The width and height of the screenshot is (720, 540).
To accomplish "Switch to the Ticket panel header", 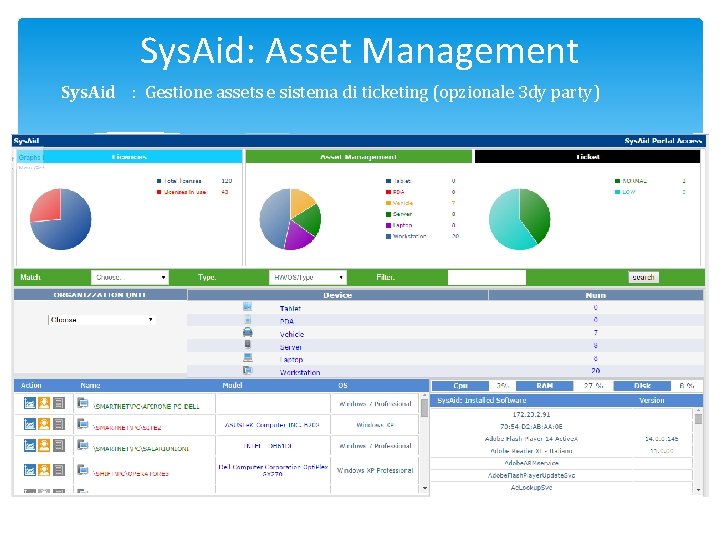I will point(587,157).
